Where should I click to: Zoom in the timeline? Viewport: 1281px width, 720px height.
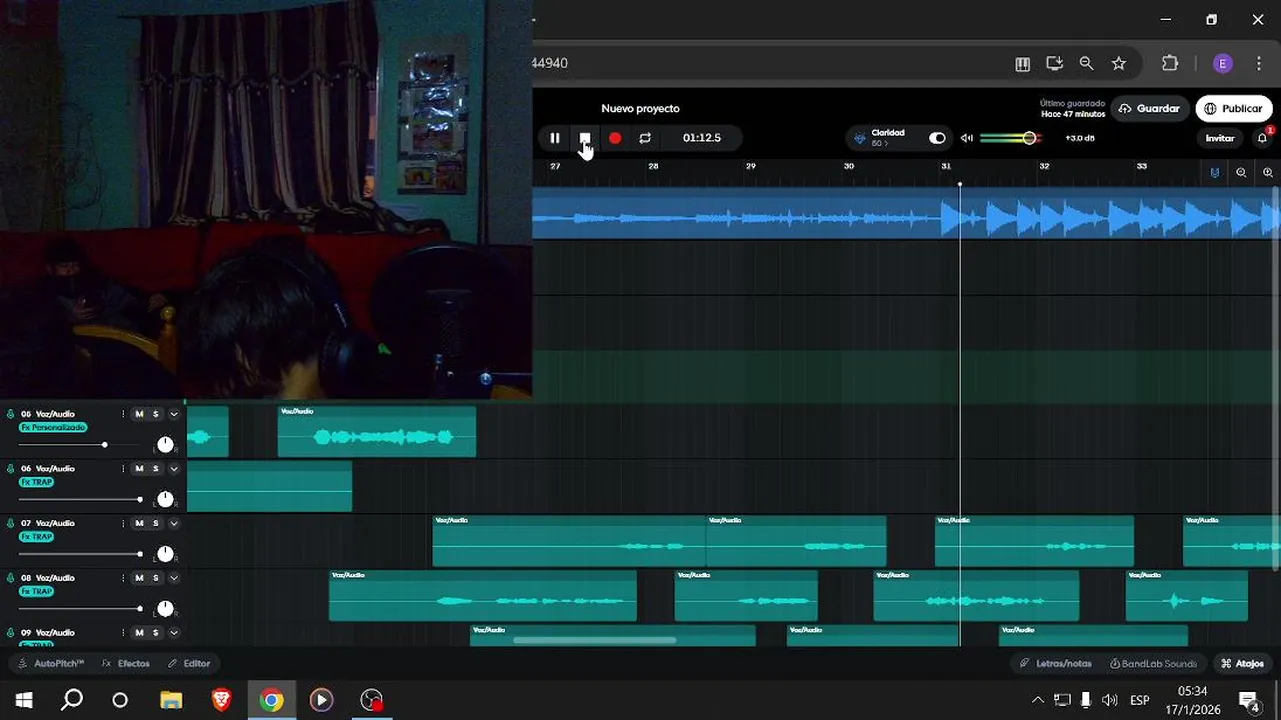(x=1268, y=172)
